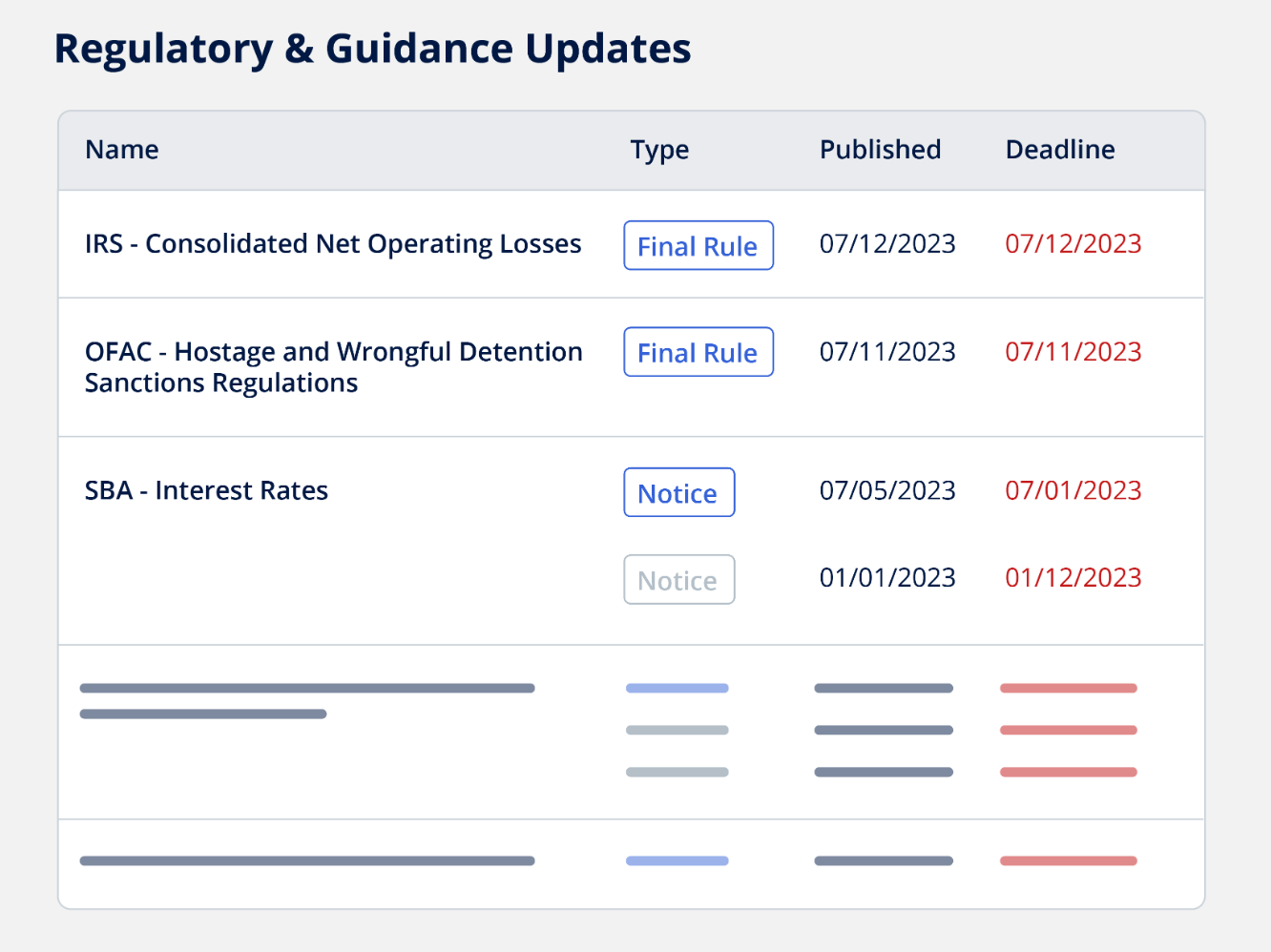Click the Deadline column header
The image size is (1271, 952).
click(1060, 150)
